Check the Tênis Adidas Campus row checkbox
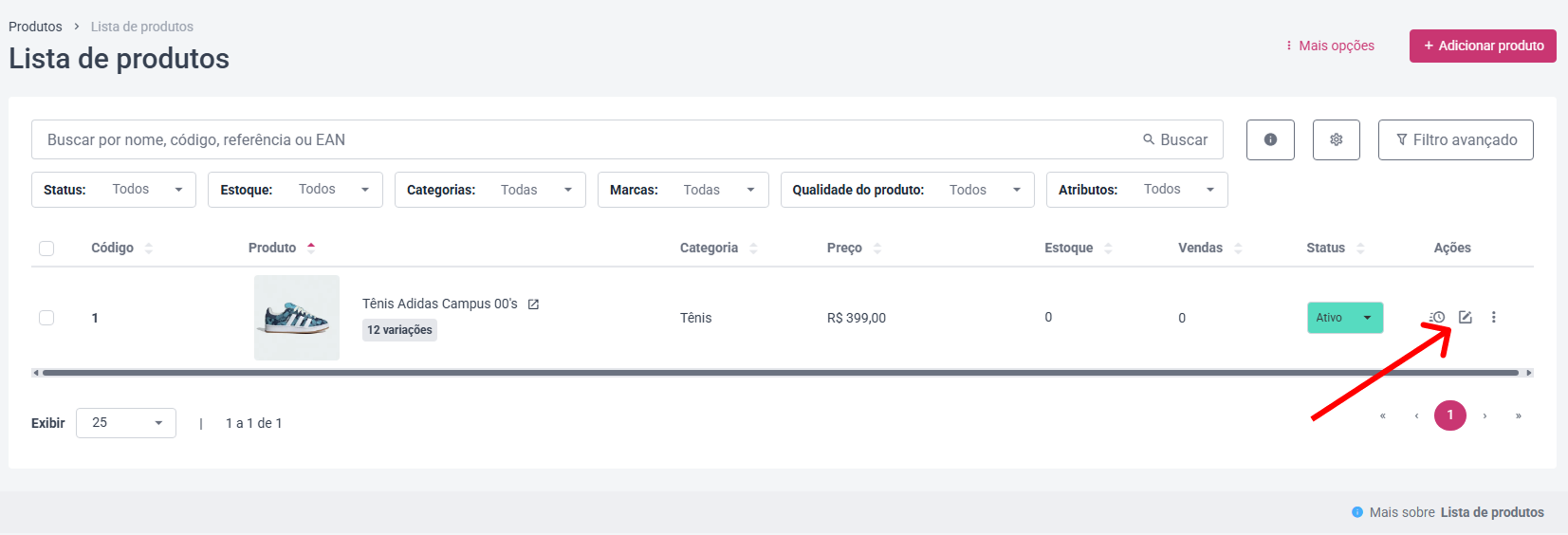Screen dimensions: 1568x535 (x=46, y=318)
